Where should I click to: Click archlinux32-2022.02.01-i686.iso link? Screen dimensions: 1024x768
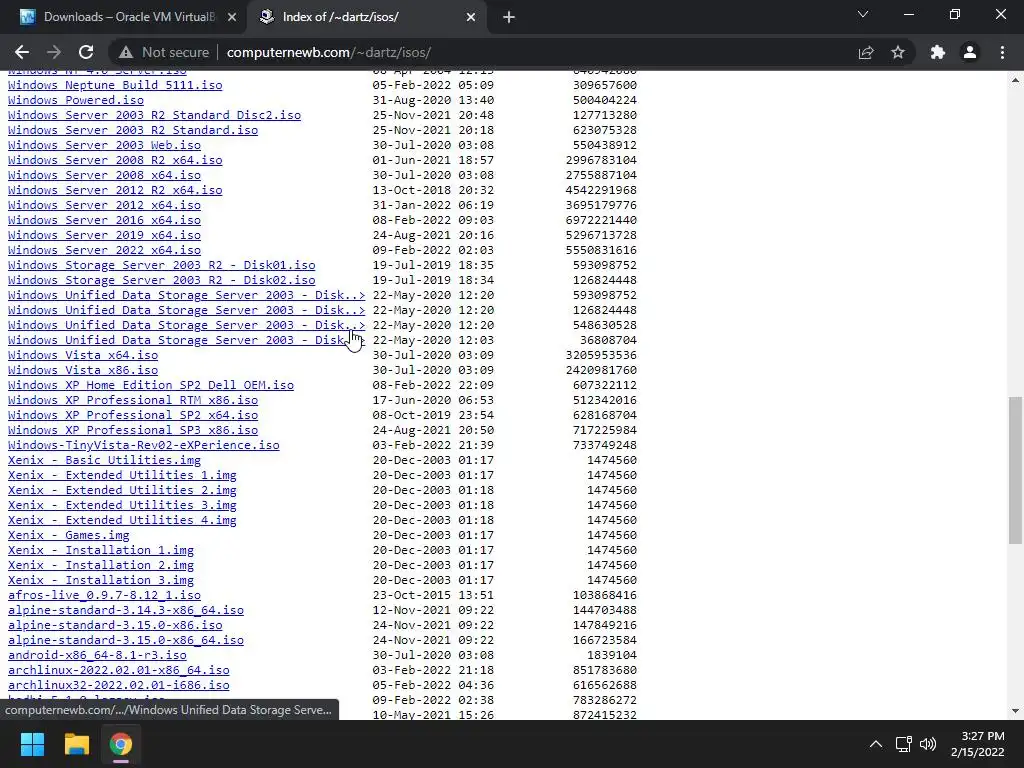(x=118, y=686)
